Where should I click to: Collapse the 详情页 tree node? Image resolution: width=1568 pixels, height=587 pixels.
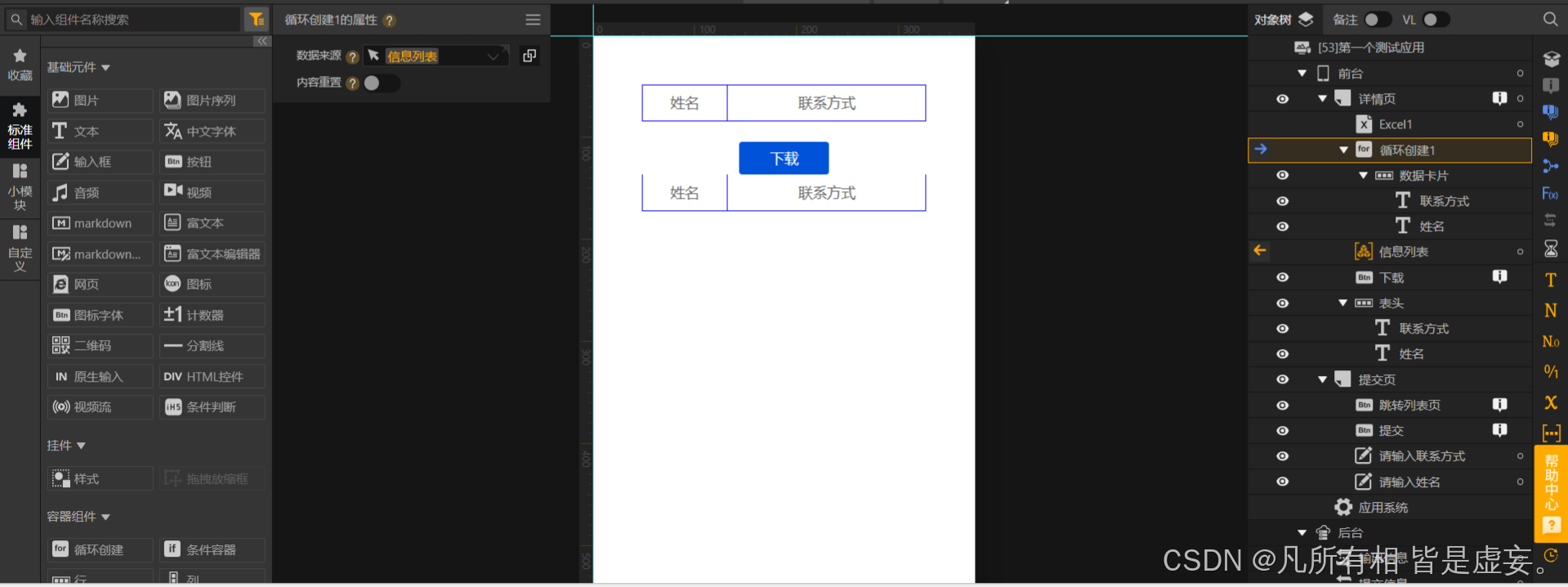pyautogui.click(x=1322, y=99)
